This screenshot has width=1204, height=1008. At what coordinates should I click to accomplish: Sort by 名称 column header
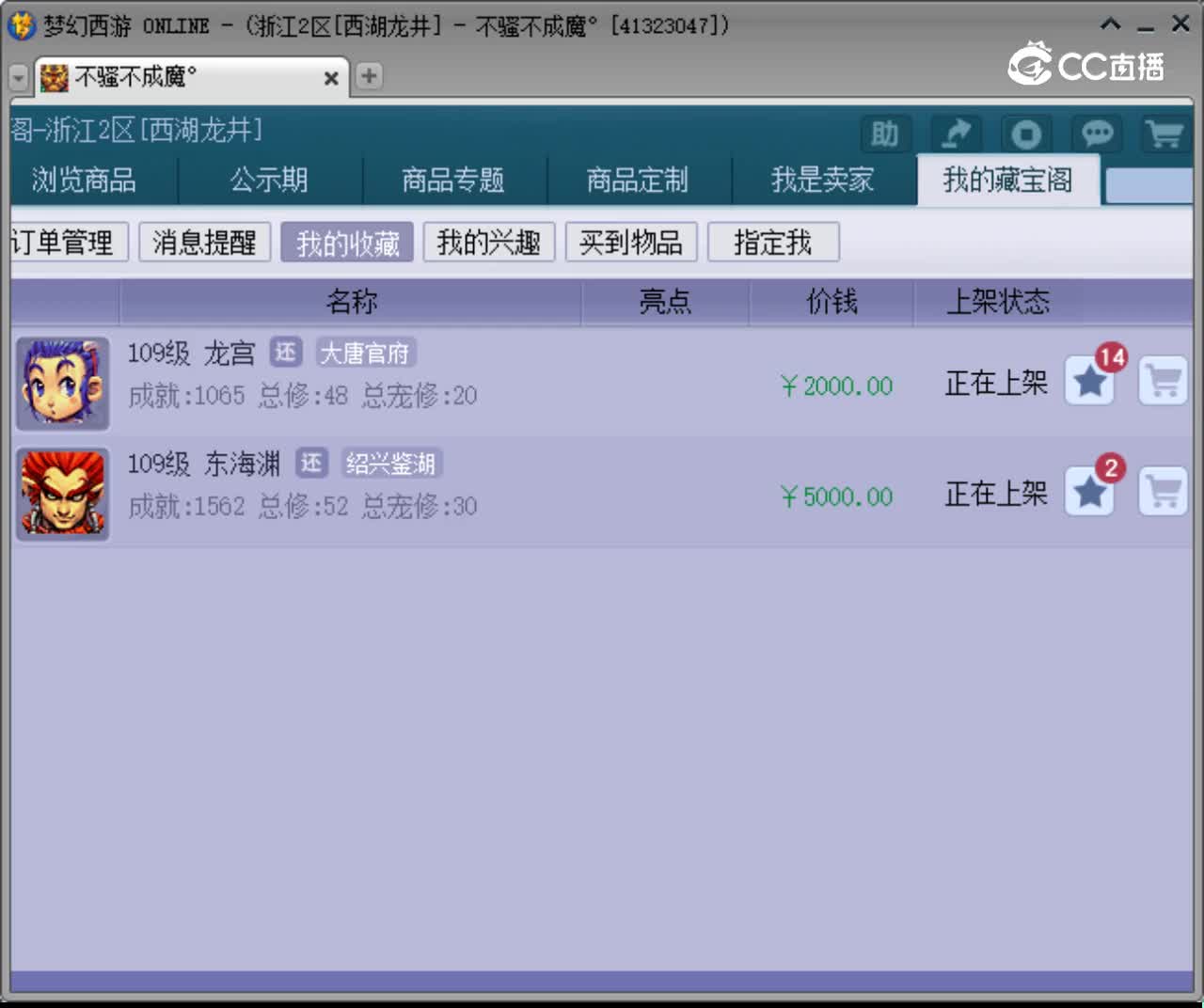(351, 302)
